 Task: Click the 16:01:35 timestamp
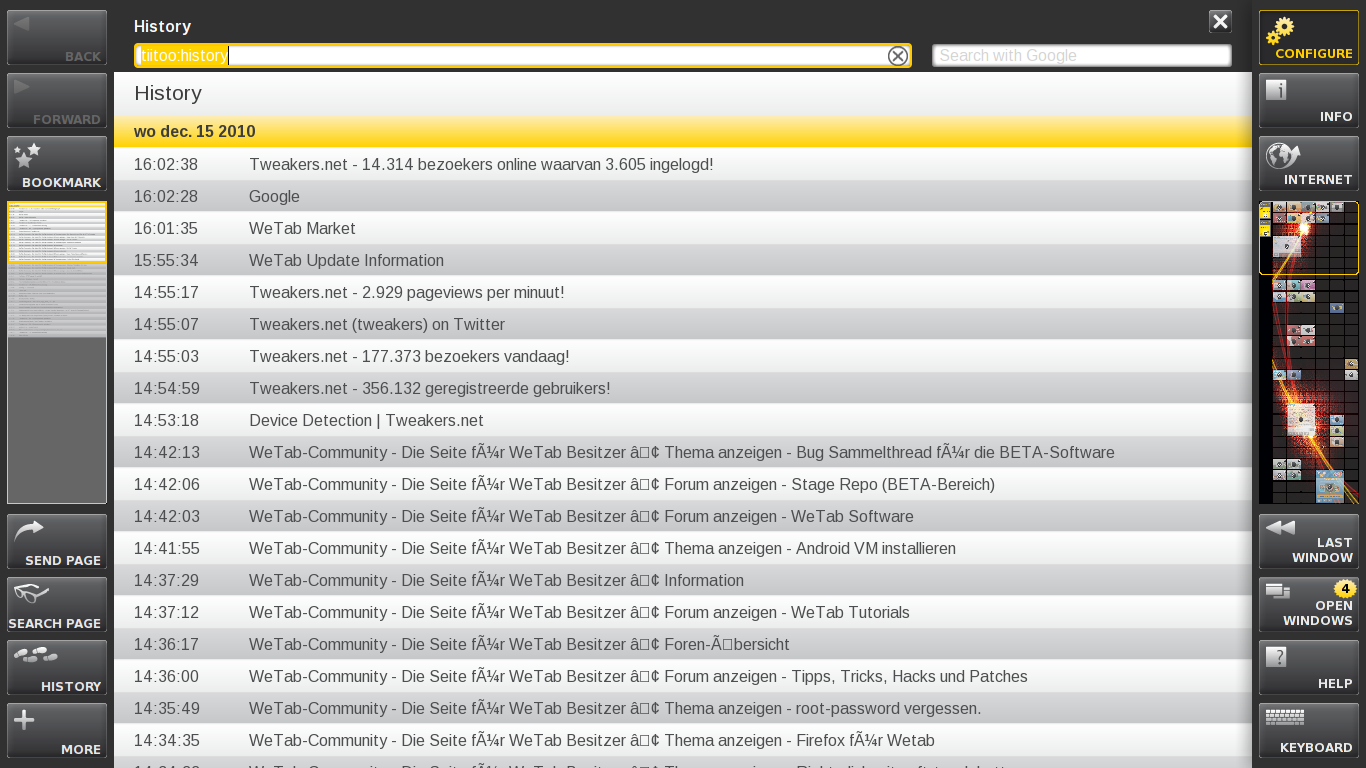coord(166,229)
